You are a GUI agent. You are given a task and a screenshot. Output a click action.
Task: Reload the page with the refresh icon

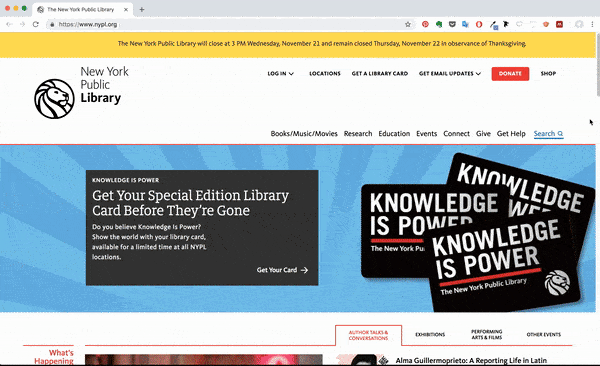point(36,25)
